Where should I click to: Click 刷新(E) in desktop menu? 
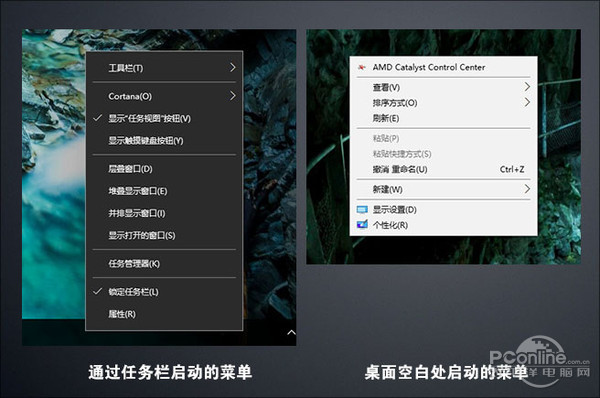[443, 118]
